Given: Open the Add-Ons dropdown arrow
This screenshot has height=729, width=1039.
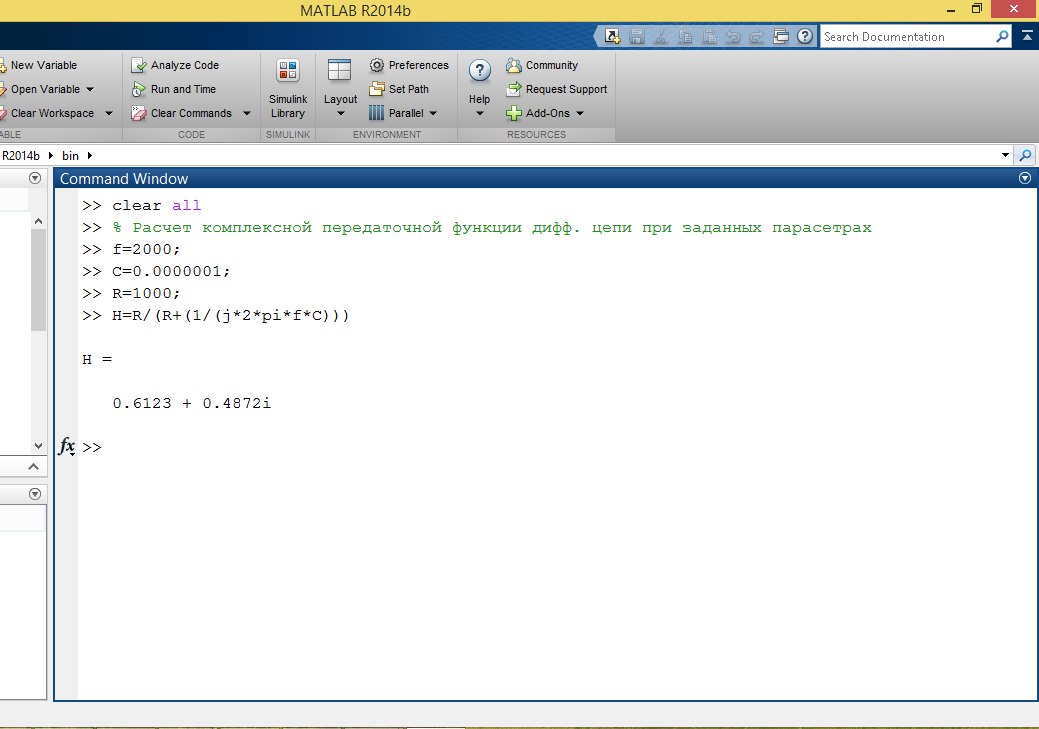Looking at the screenshot, I should click(580, 113).
